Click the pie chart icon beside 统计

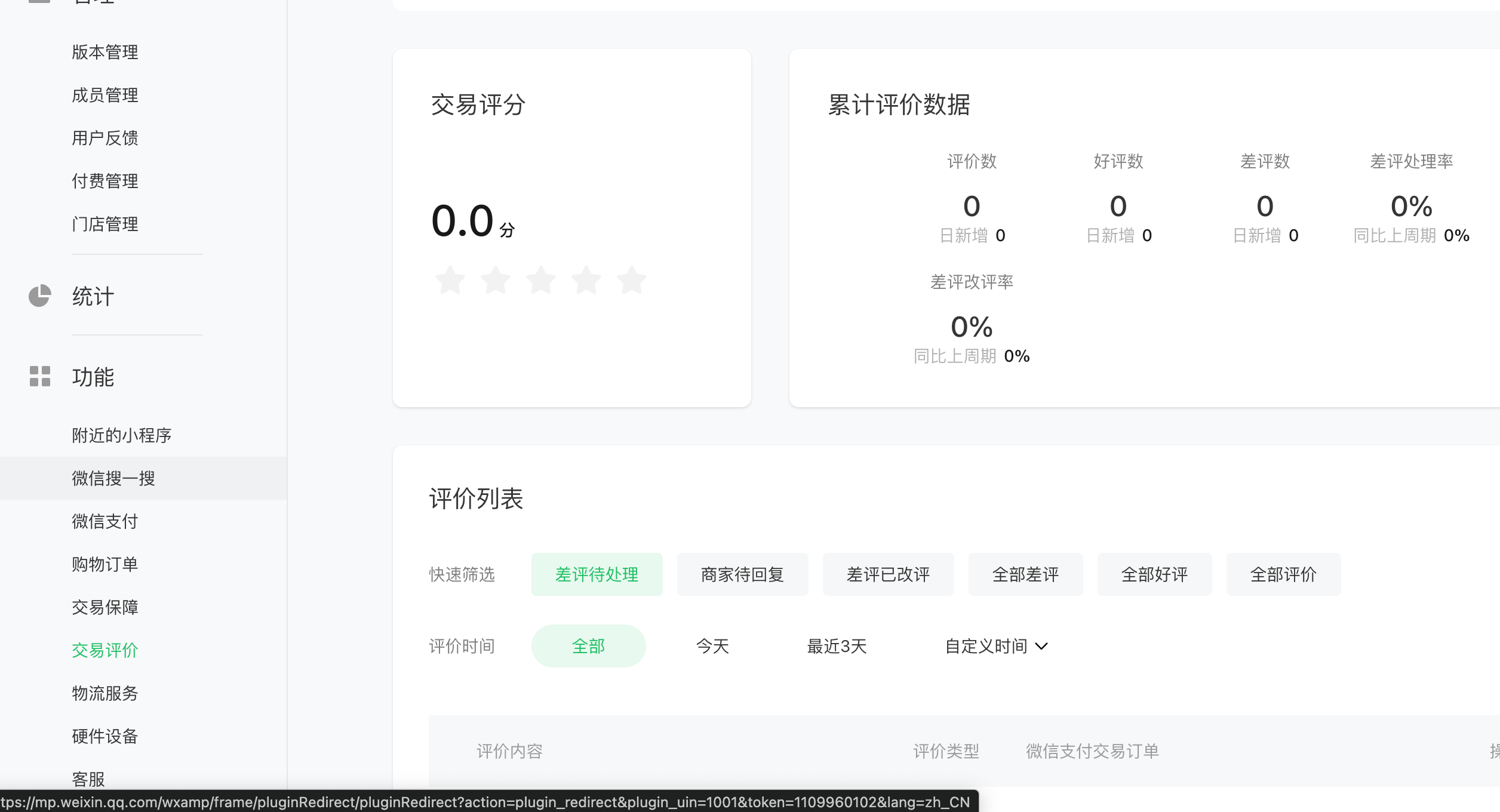click(x=39, y=296)
